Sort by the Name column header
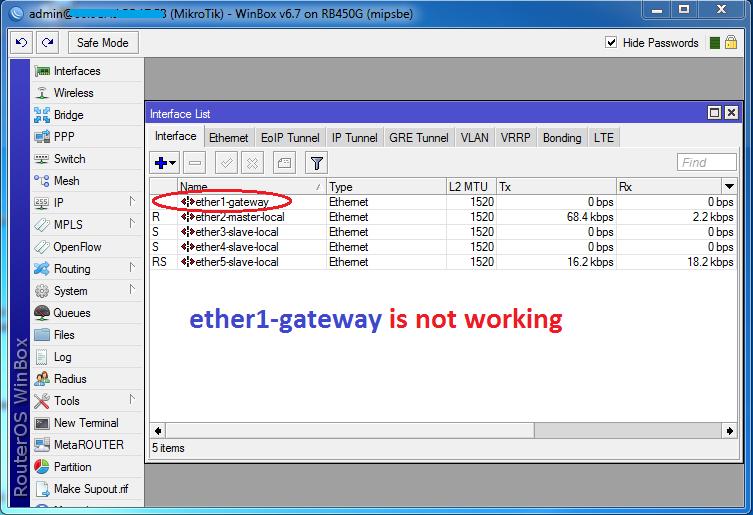Screen dimensions: 753x515 (252, 186)
